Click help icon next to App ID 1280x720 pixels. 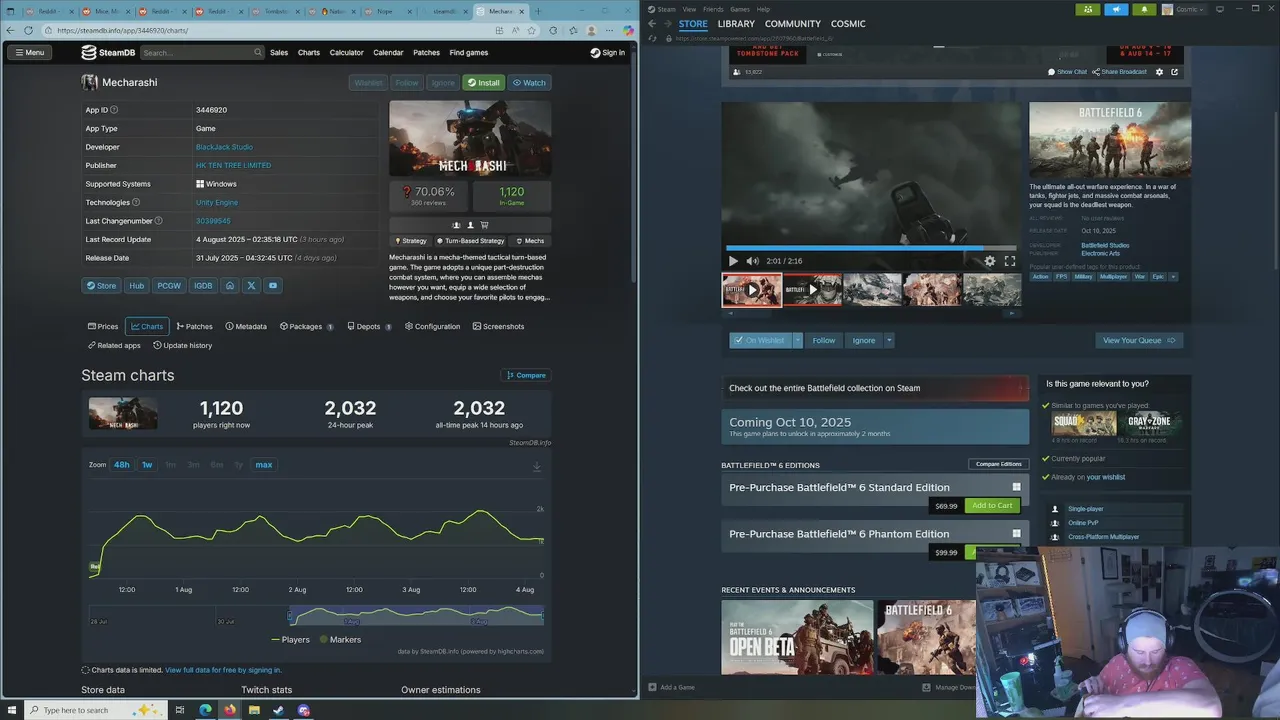[x=114, y=110]
